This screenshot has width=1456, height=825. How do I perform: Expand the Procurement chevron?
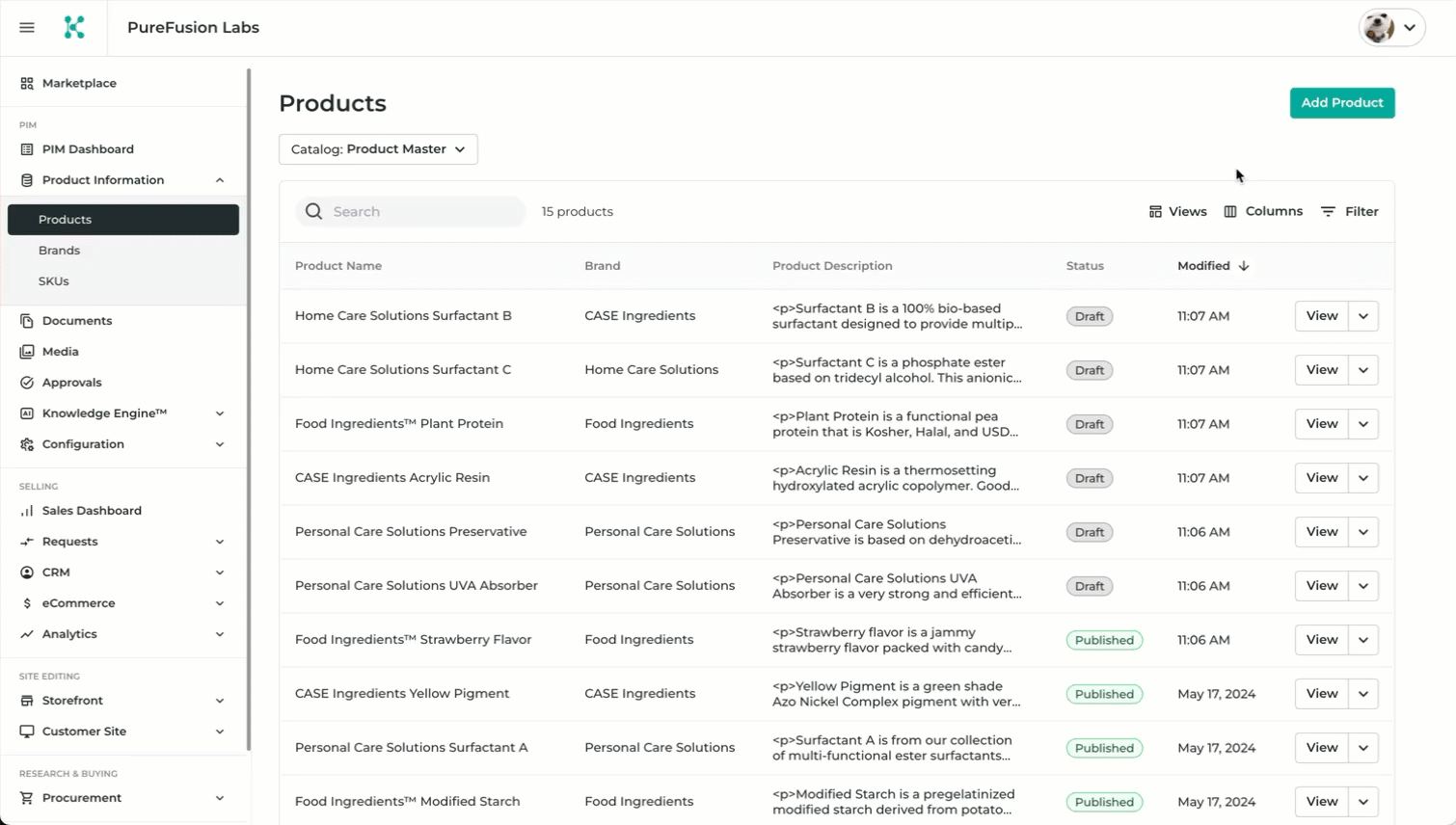coord(220,798)
